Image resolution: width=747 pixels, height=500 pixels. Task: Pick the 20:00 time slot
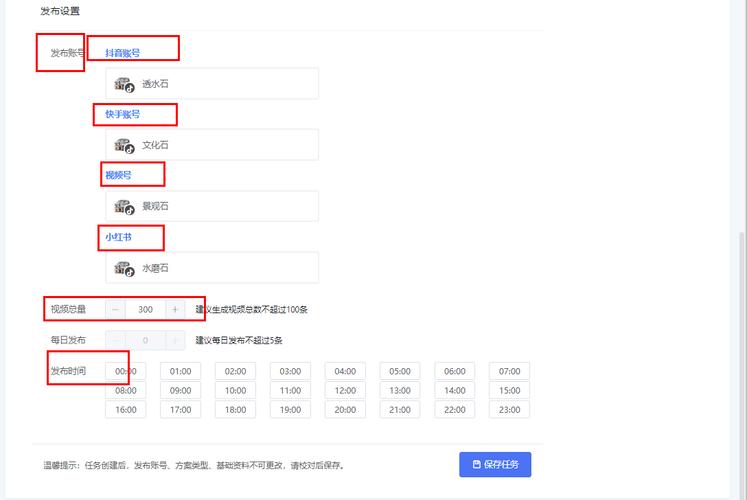coord(345,410)
